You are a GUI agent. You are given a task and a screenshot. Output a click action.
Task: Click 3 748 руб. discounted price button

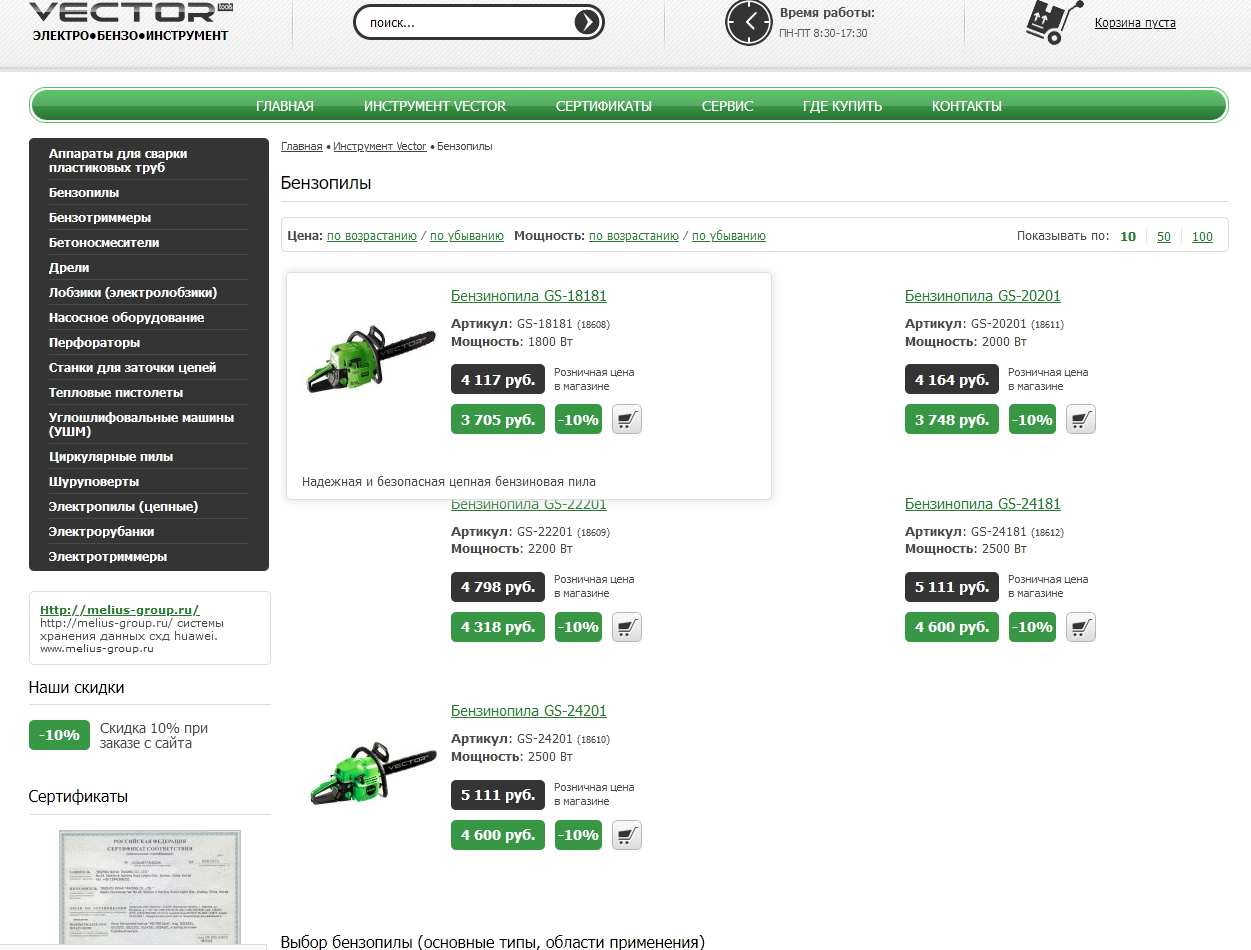click(952, 420)
